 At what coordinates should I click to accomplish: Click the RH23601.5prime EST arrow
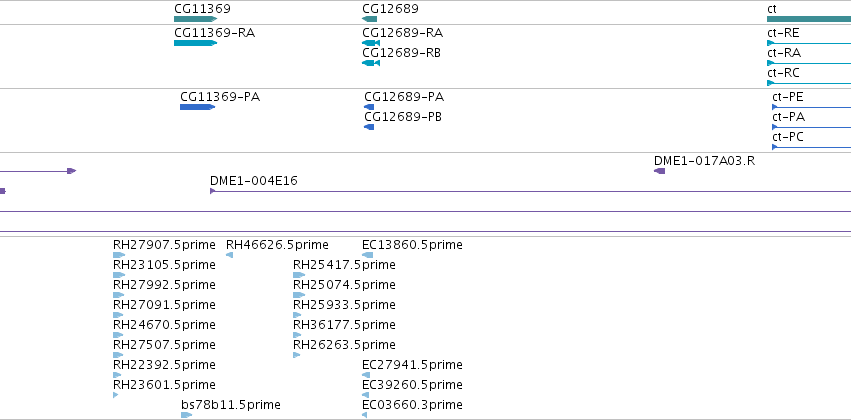(x=116, y=395)
